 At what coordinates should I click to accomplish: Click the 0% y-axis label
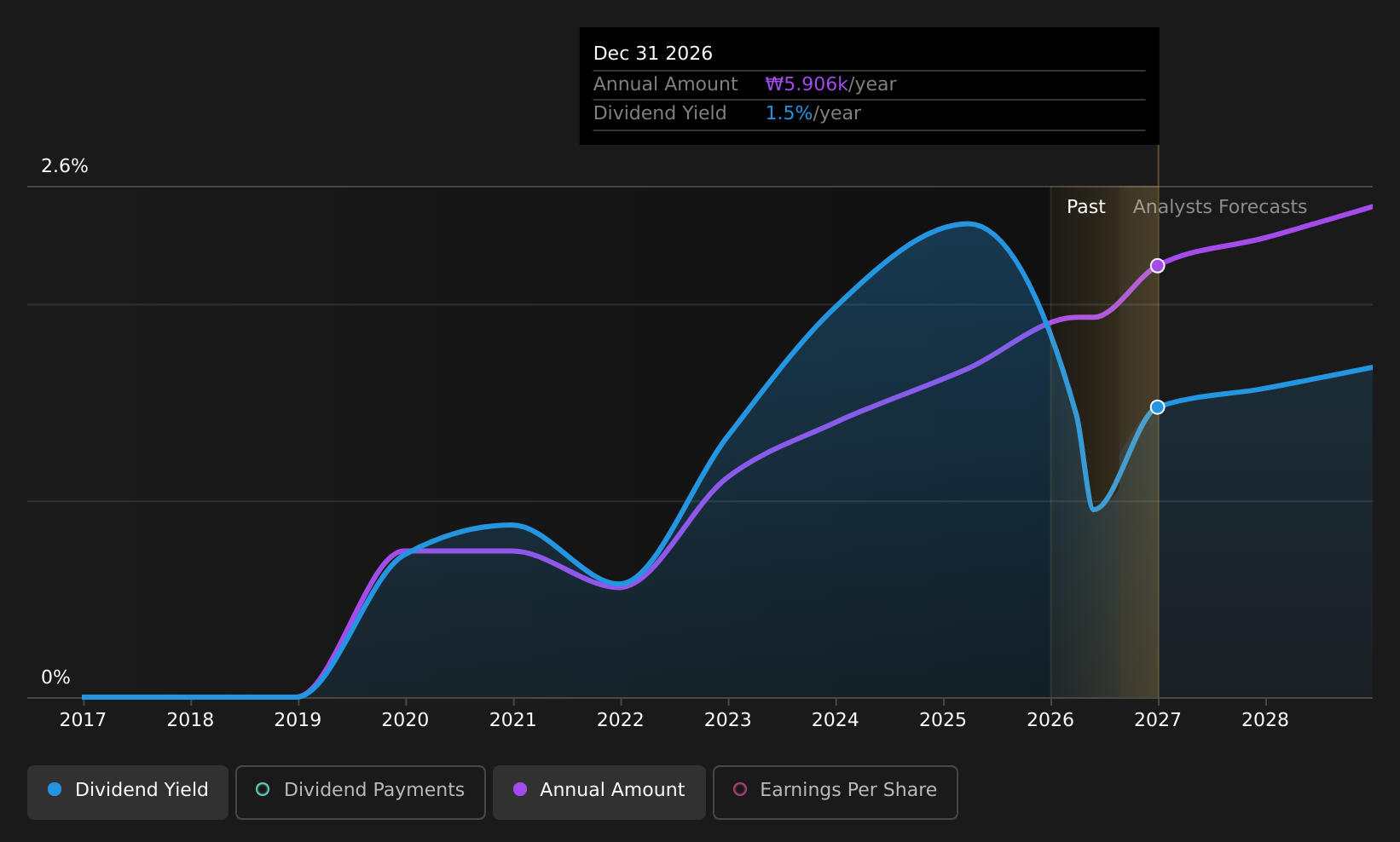[55, 678]
